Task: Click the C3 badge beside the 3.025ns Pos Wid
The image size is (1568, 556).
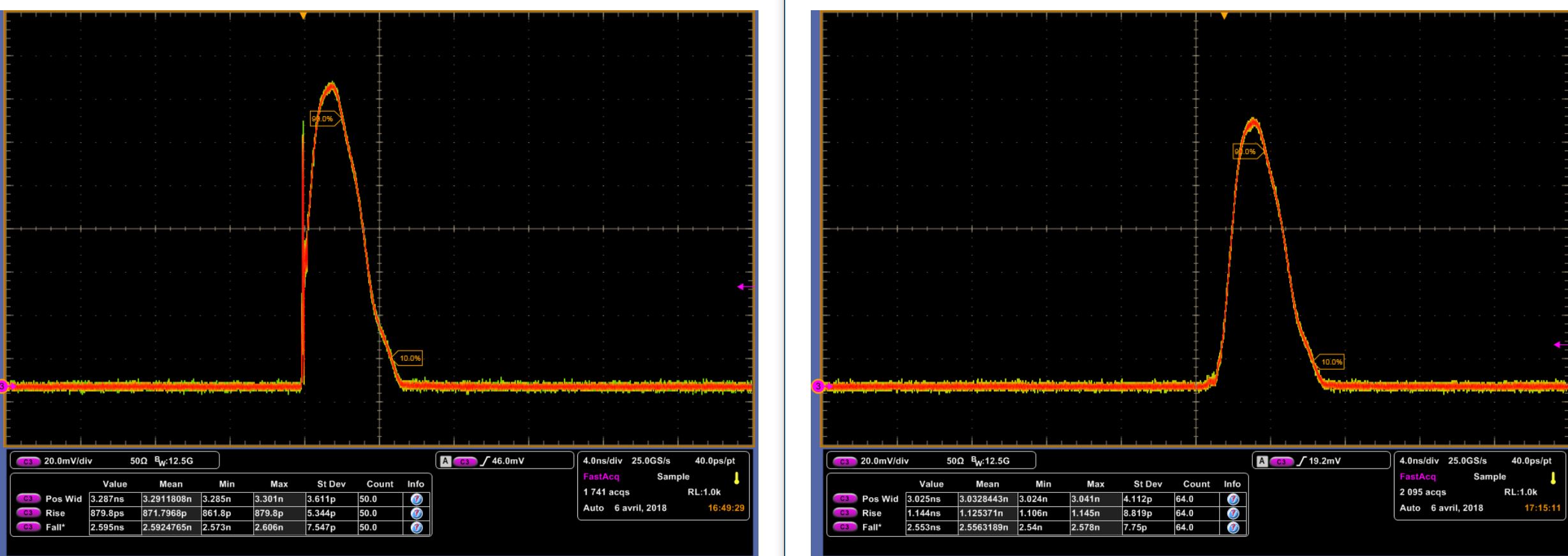Action: (x=845, y=499)
